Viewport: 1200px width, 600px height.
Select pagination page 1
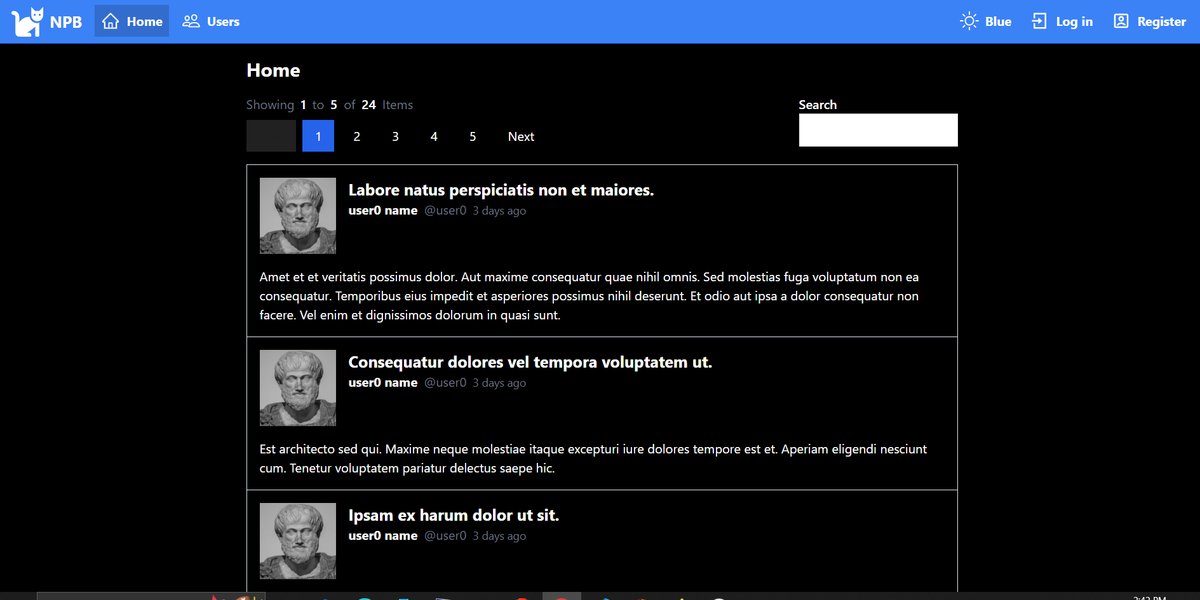coord(318,136)
